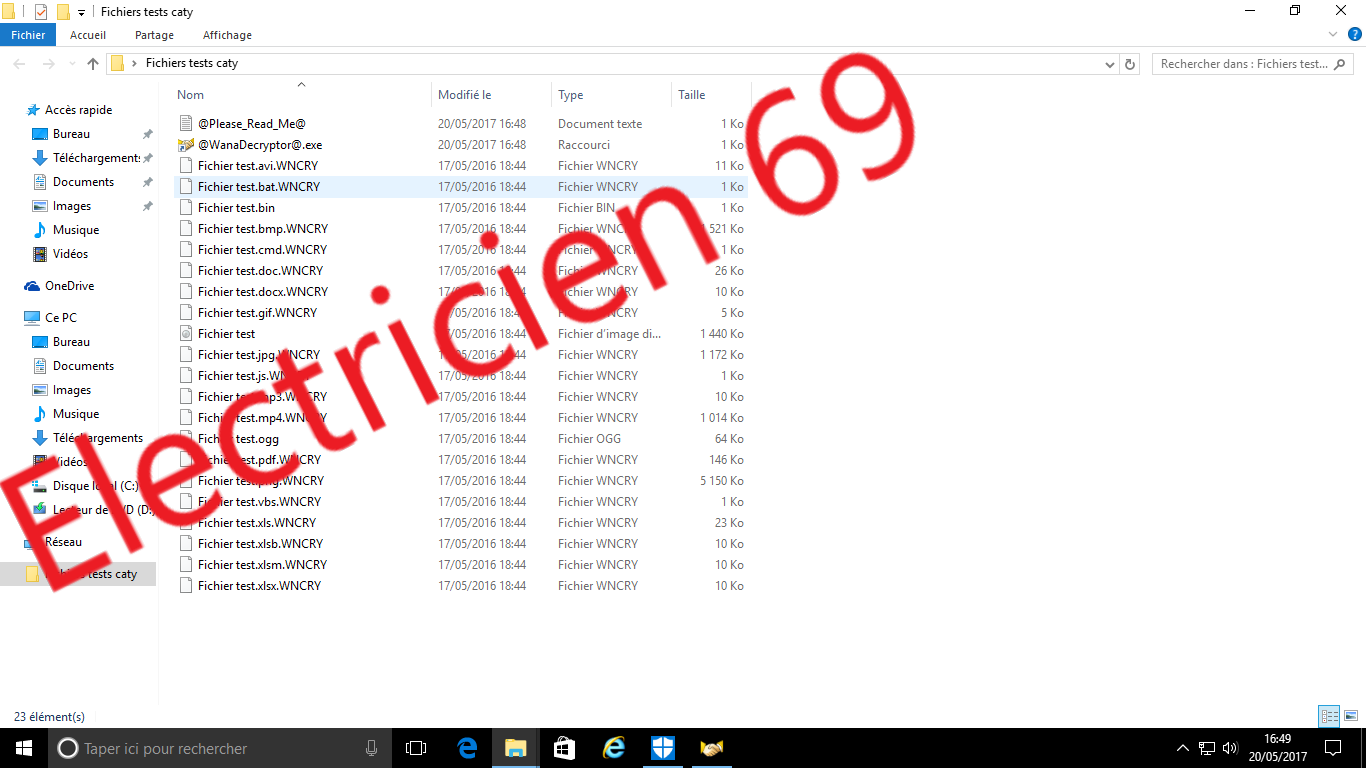
Task: Click the @Please_Read_Me@ text document icon
Action: point(185,124)
